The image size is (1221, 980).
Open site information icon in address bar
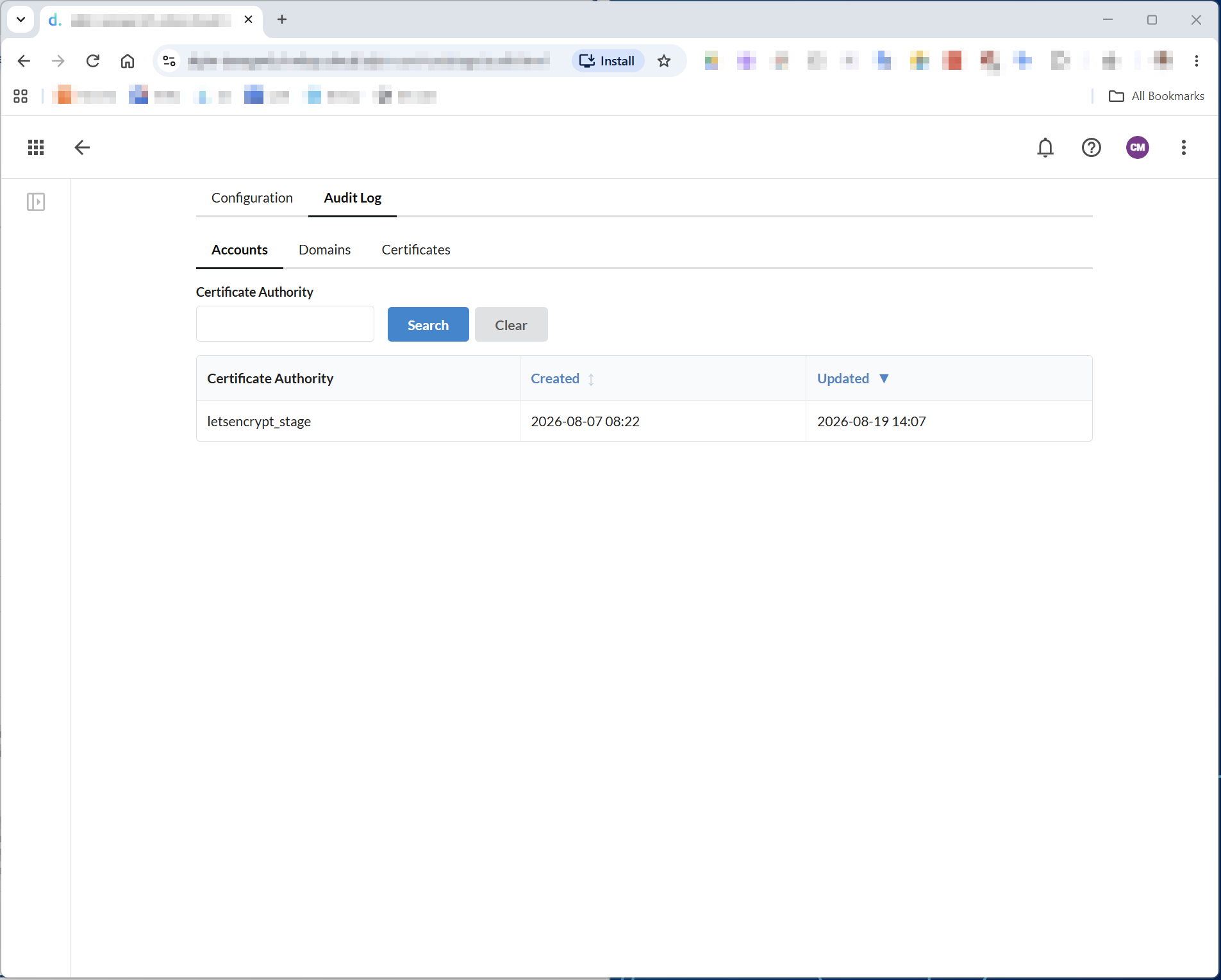click(x=169, y=61)
